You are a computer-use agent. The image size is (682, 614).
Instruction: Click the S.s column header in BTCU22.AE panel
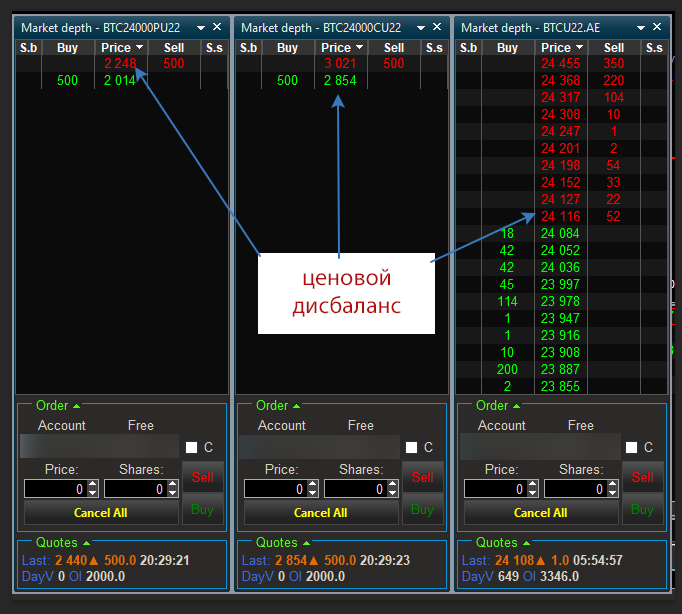coord(654,47)
